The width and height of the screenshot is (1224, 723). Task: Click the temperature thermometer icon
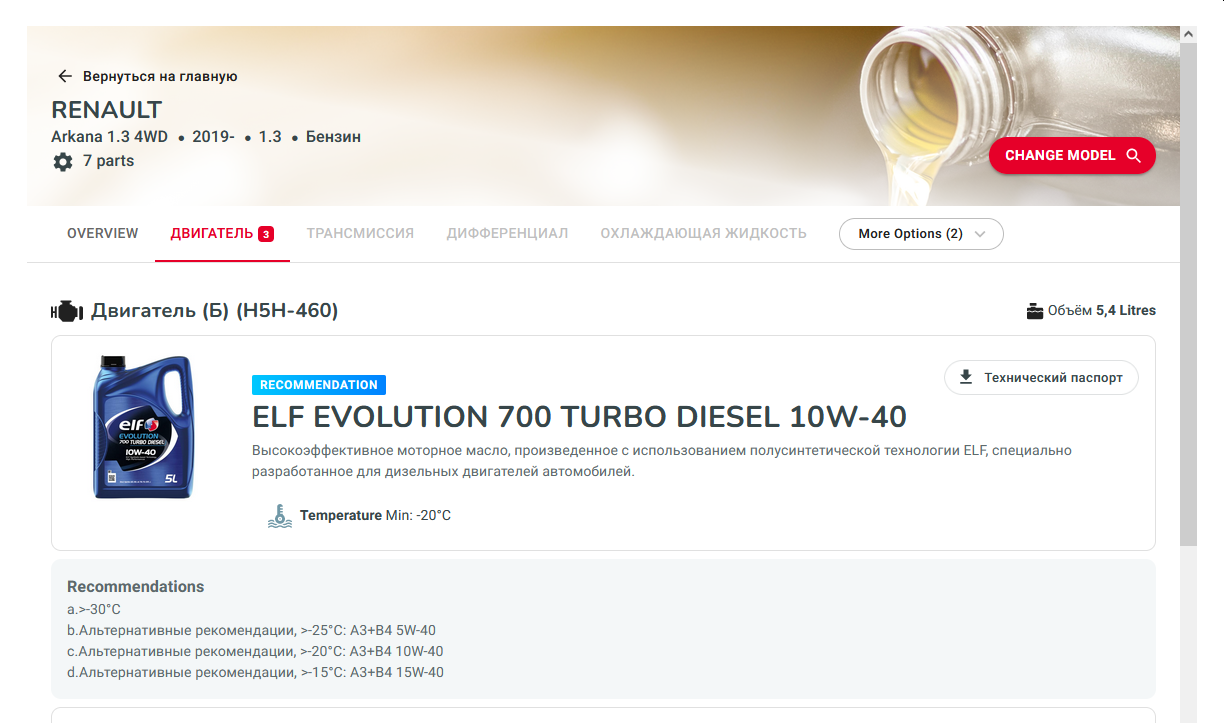click(280, 515)
